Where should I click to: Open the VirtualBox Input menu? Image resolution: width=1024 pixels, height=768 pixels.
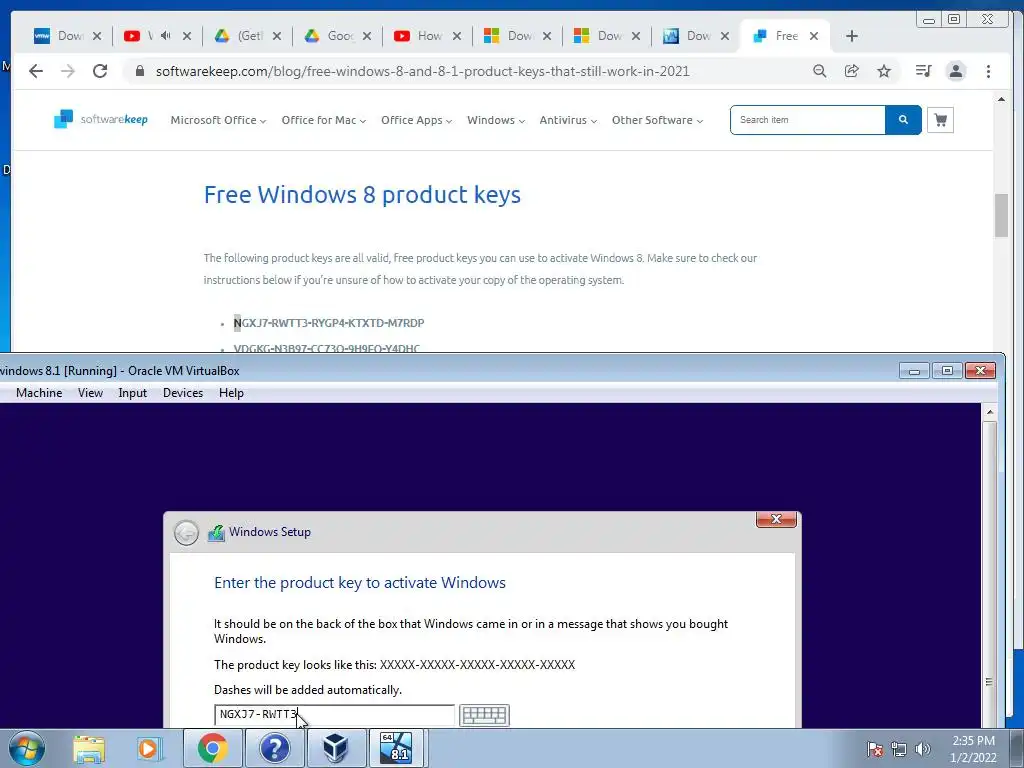(x=133, y=392)
